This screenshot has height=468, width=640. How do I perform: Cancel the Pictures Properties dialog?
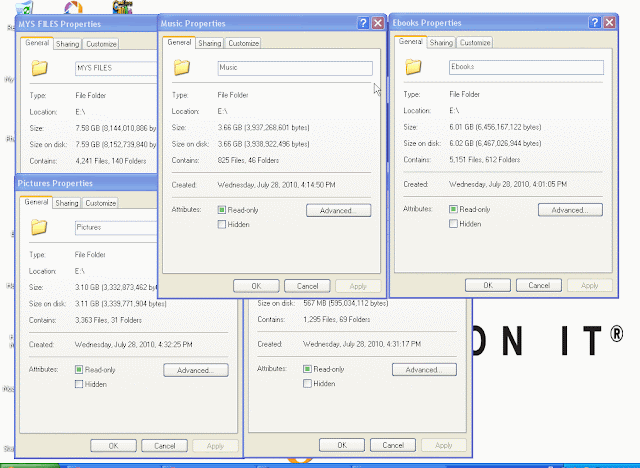coord(164,446)
